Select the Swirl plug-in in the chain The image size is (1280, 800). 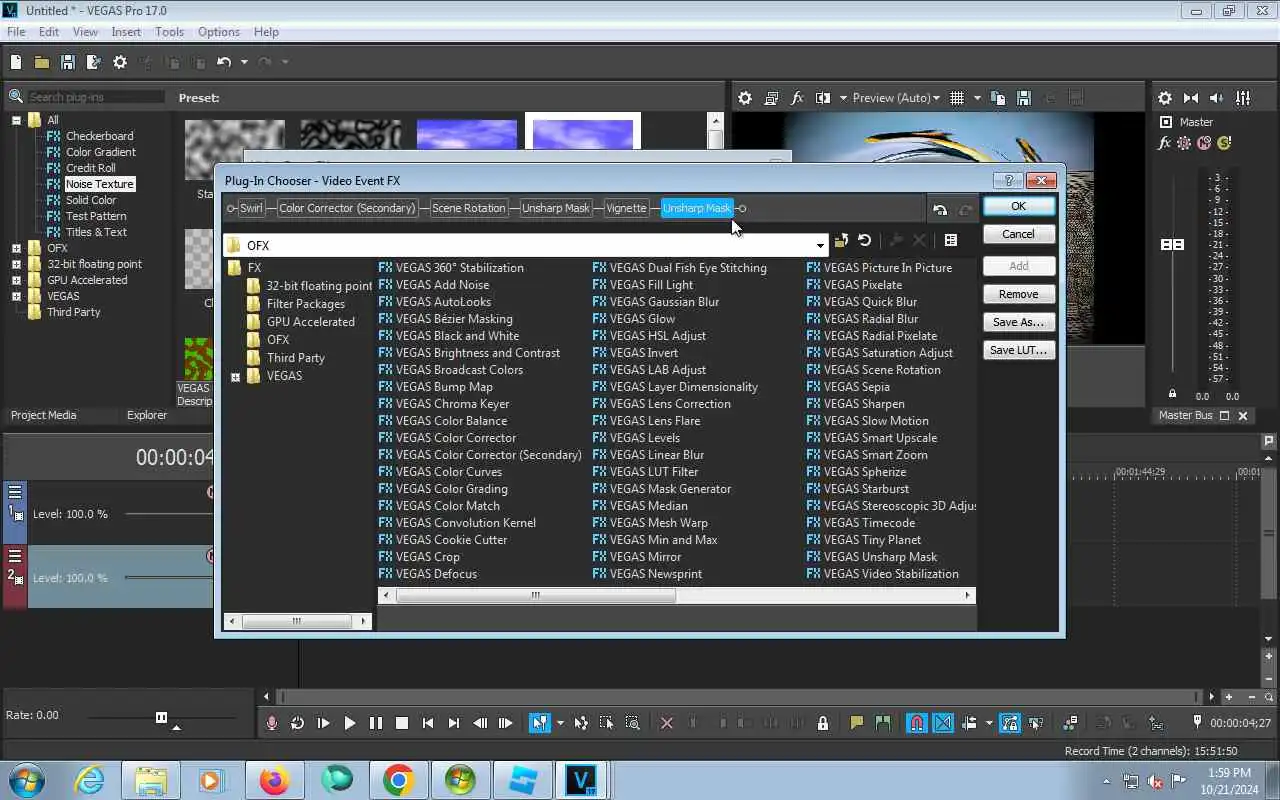tap(251, 208)
